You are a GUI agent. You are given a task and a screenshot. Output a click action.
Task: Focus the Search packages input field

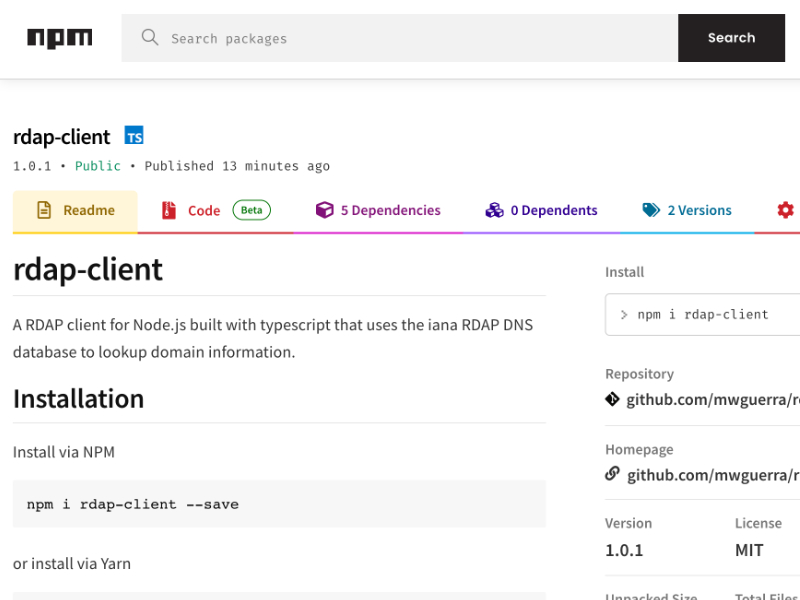pyautogui.click(x=399, y=38)
